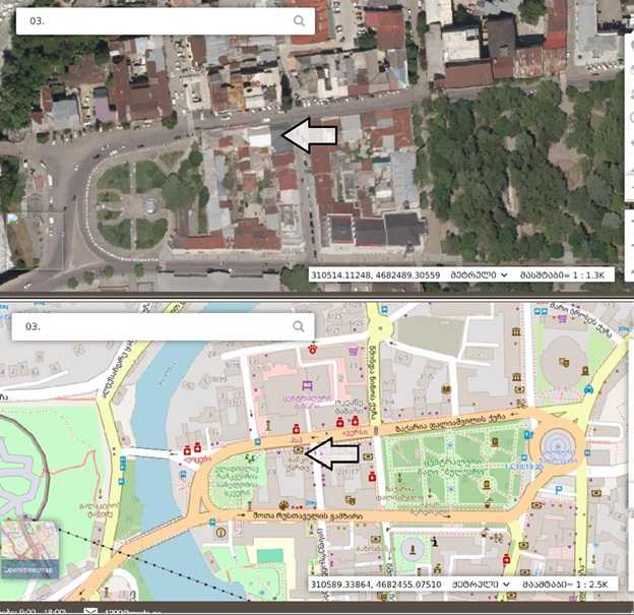Click the white arrow marker on street map
The image size is (634, 615).
tap(331, 454)
